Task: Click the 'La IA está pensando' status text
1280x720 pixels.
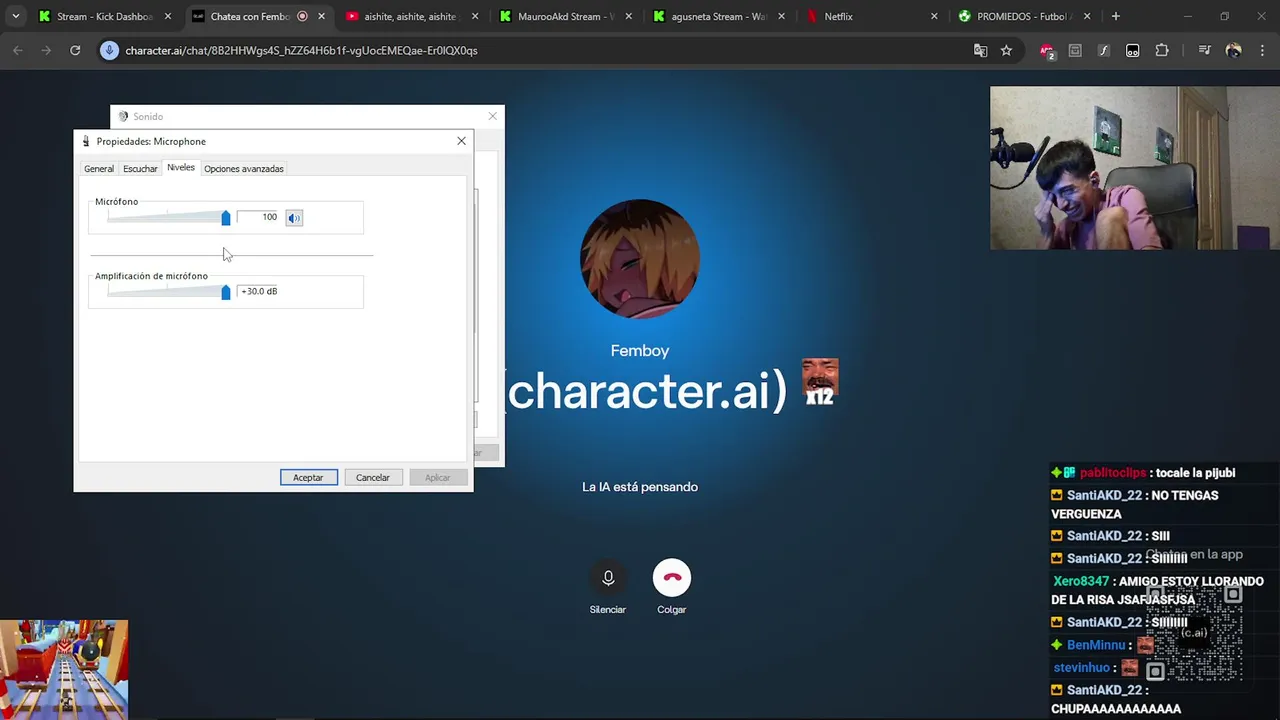Action: pos(640,487)
